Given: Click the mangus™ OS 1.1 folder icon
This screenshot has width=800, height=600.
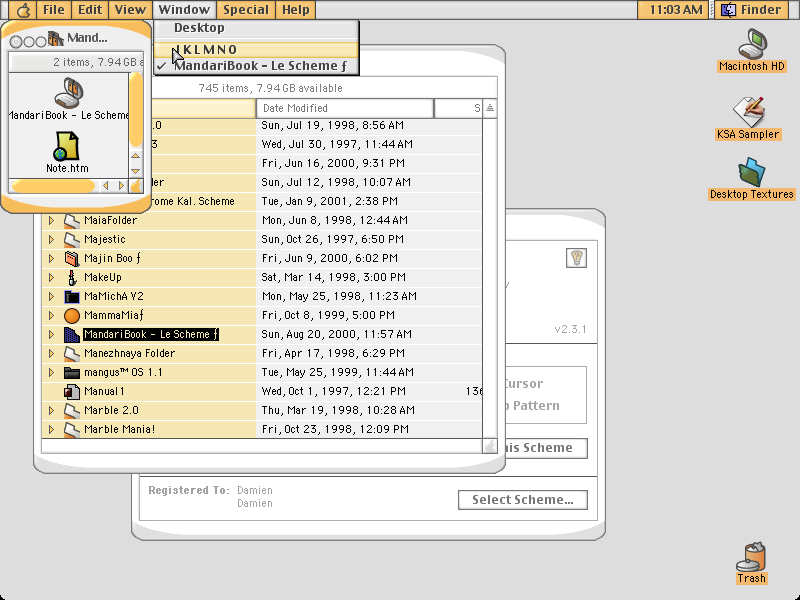Looking at the screenshot, I should pos(72,372).
